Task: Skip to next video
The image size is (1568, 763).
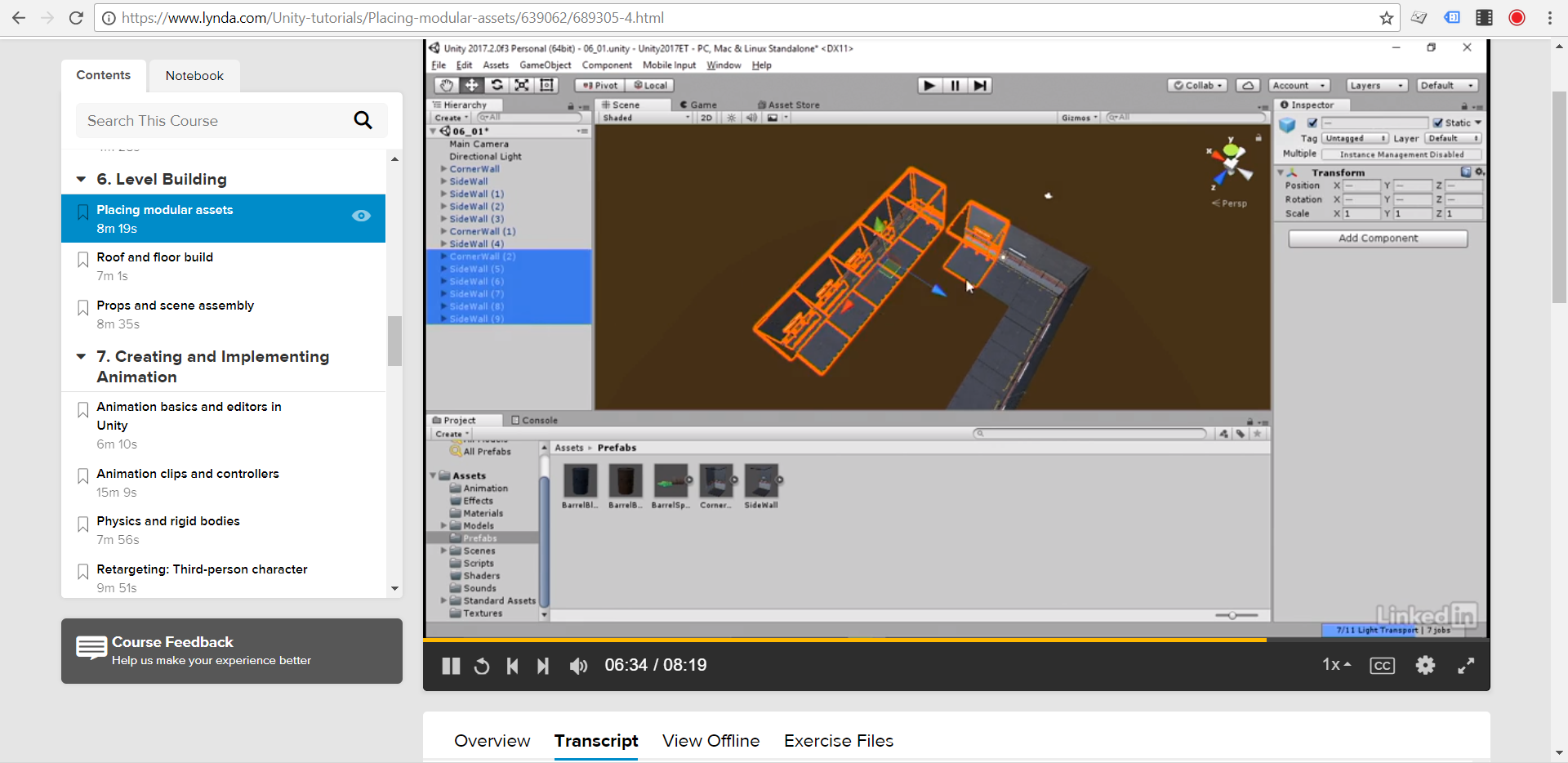Action: click(x=543, y=666)
